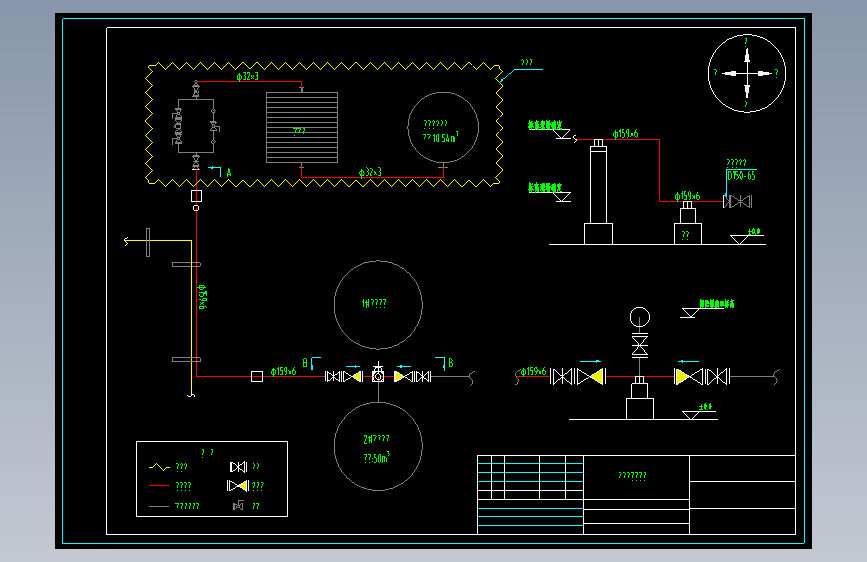This screenshot has width=867, height=562.
Task: Click the white gate valve symbol in legend
Action: pos(238,467)
